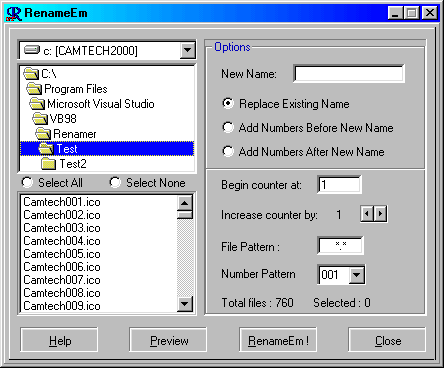This screenshot has width=444, height=368.
Task: Select the Renamer folder icon
Action: 43,134
